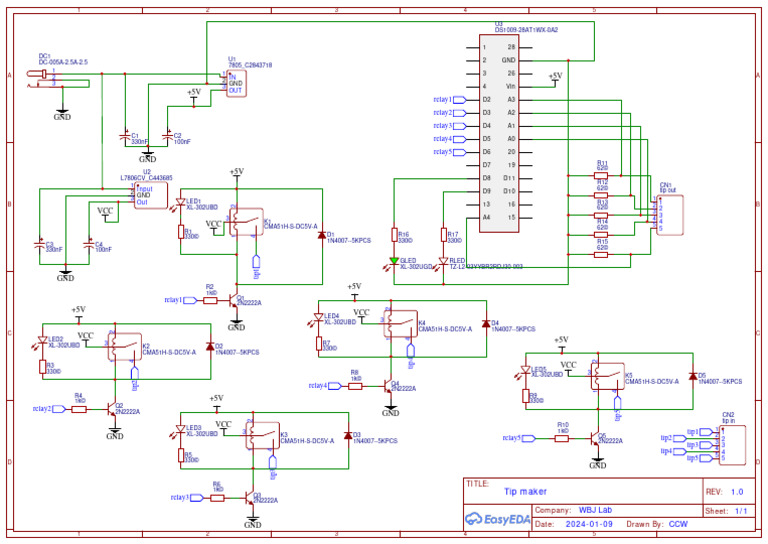The image size is (768, 544).
Task: Select capacitor C1 330nF
Action: 125,138
